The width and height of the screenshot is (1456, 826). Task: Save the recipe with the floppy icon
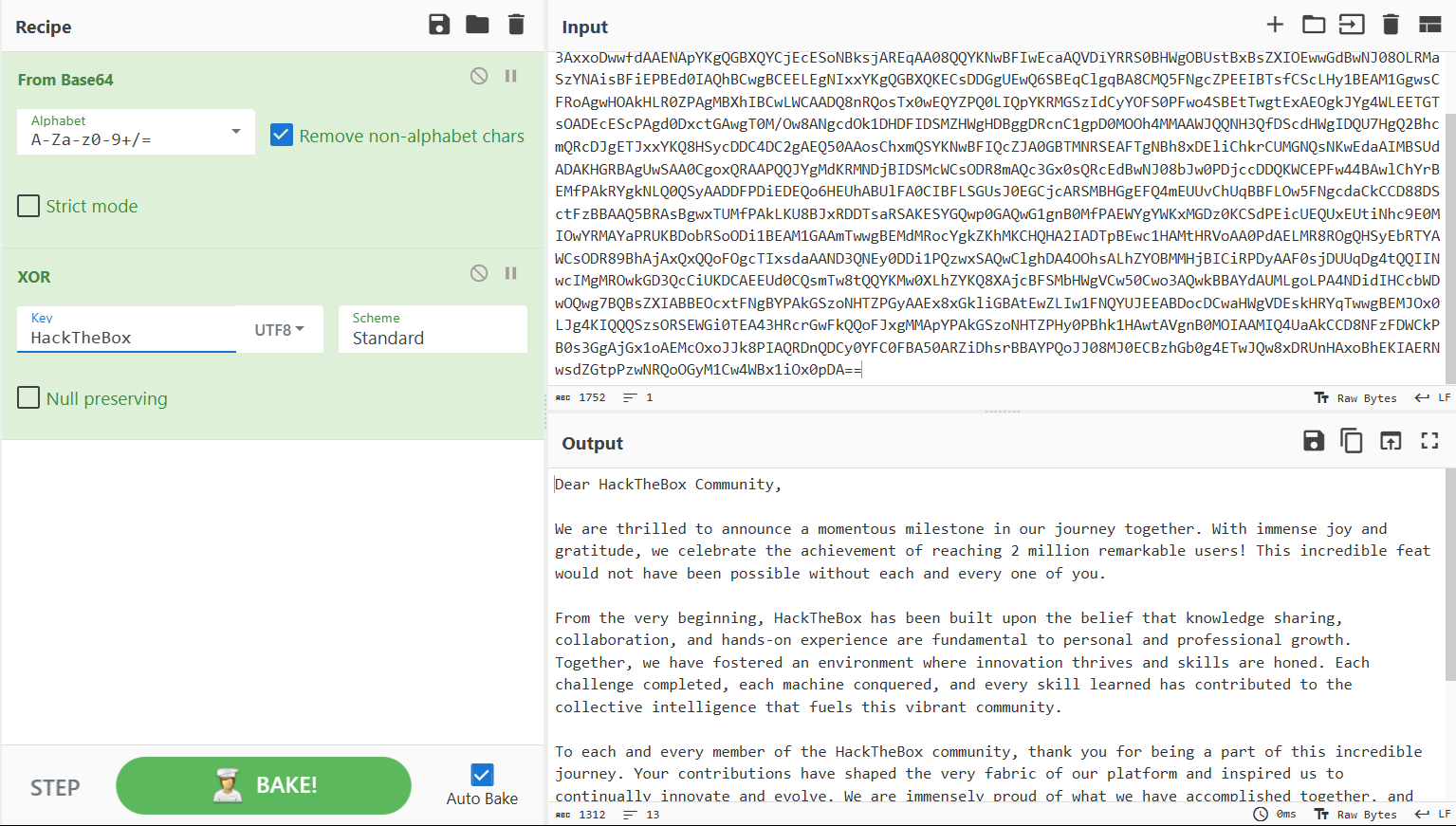(439, 25)
